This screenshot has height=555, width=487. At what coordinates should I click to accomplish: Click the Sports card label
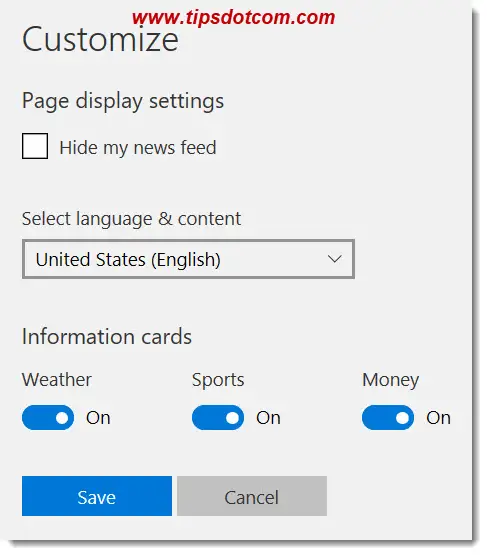coord(218,381)
